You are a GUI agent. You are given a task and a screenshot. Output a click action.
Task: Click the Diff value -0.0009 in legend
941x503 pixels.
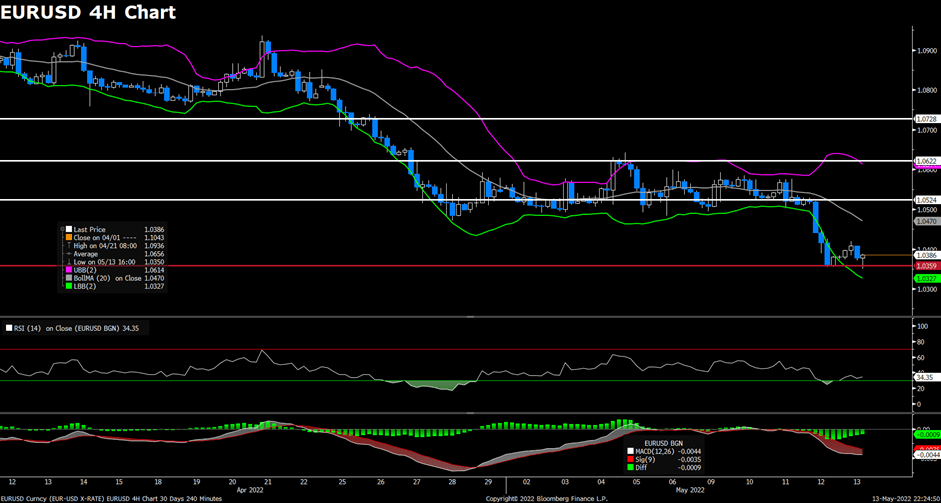tap(690, 467)
